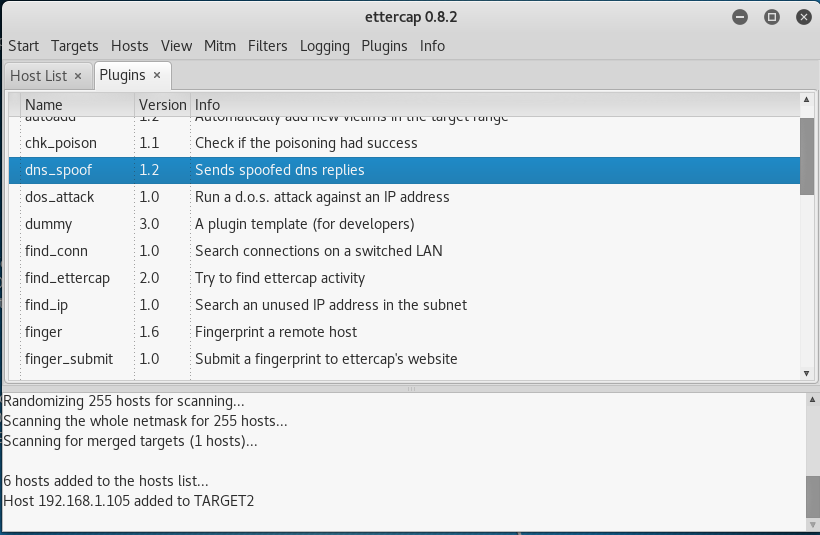Click scroll up arrow in plugins list
The width and height of the screenshot is (820, 535).
point(807,101)
